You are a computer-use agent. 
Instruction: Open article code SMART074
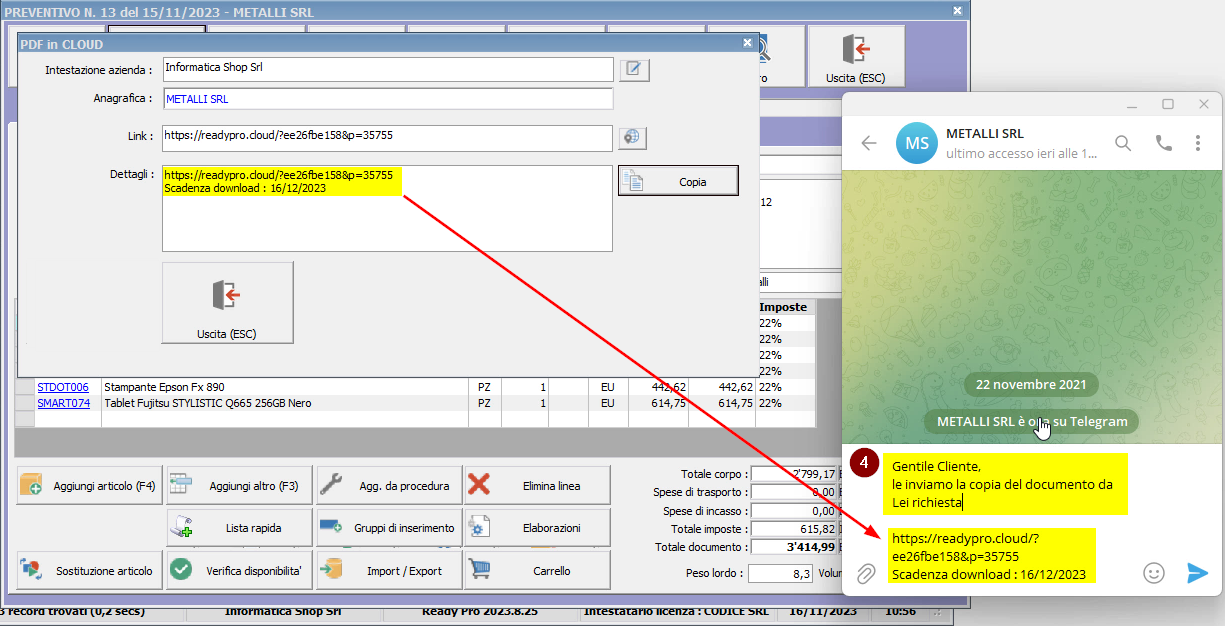(64, 403)
